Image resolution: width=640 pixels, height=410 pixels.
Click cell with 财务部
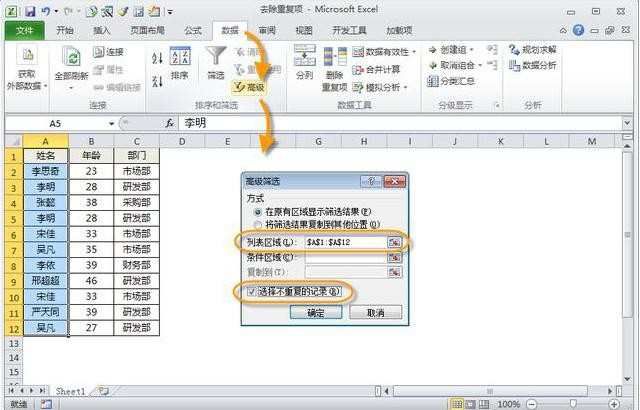137,265
